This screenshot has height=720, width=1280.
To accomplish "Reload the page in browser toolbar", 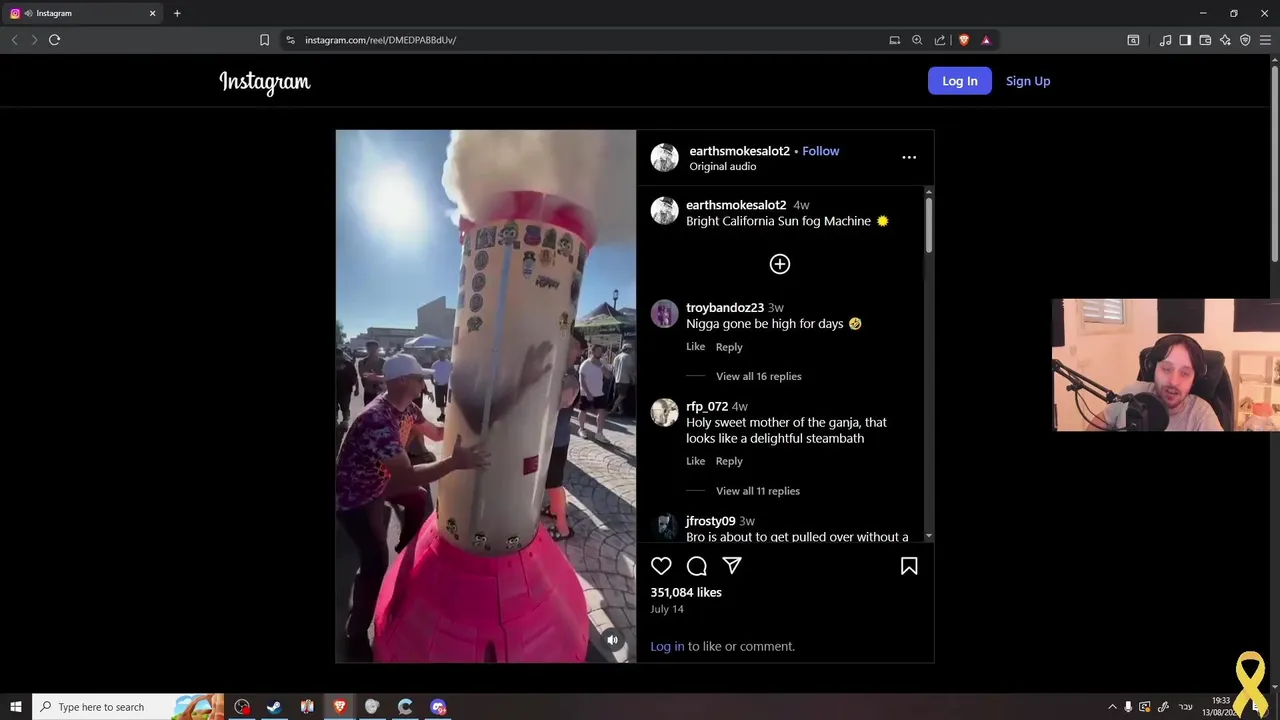I will [x=54, y=40].
